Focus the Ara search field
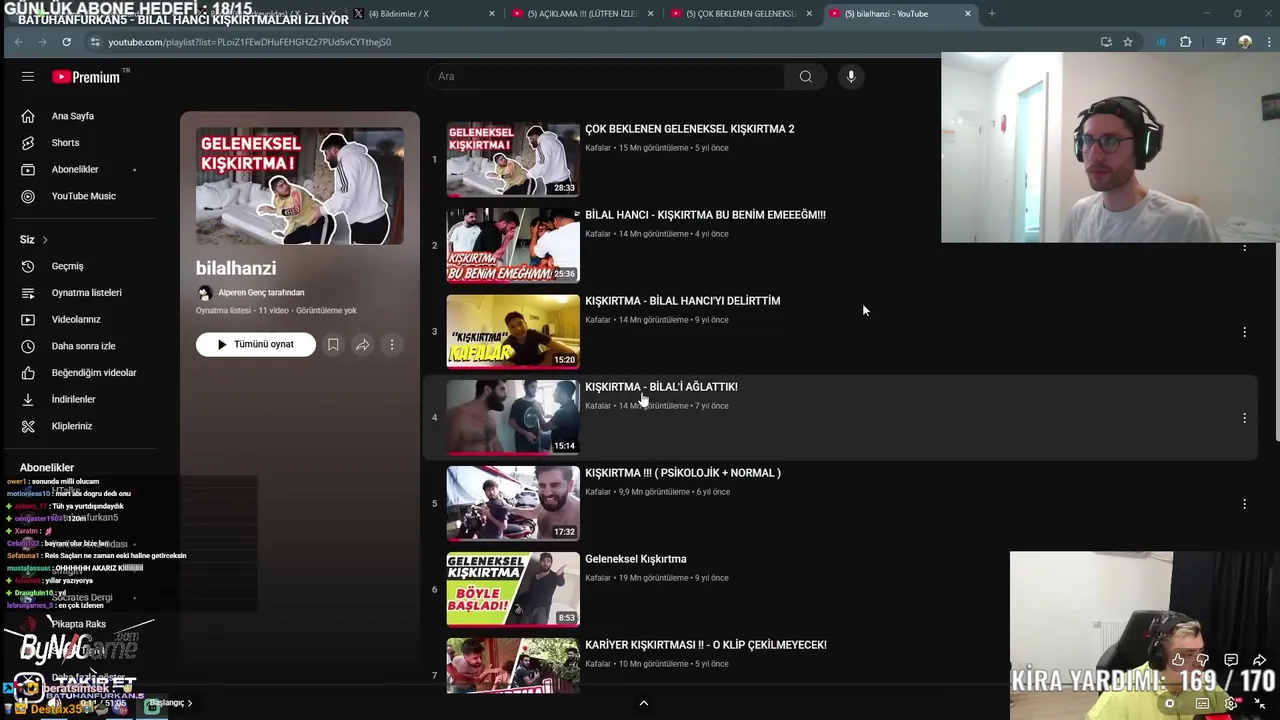The image size is (1280, 720). click(607, 76)
